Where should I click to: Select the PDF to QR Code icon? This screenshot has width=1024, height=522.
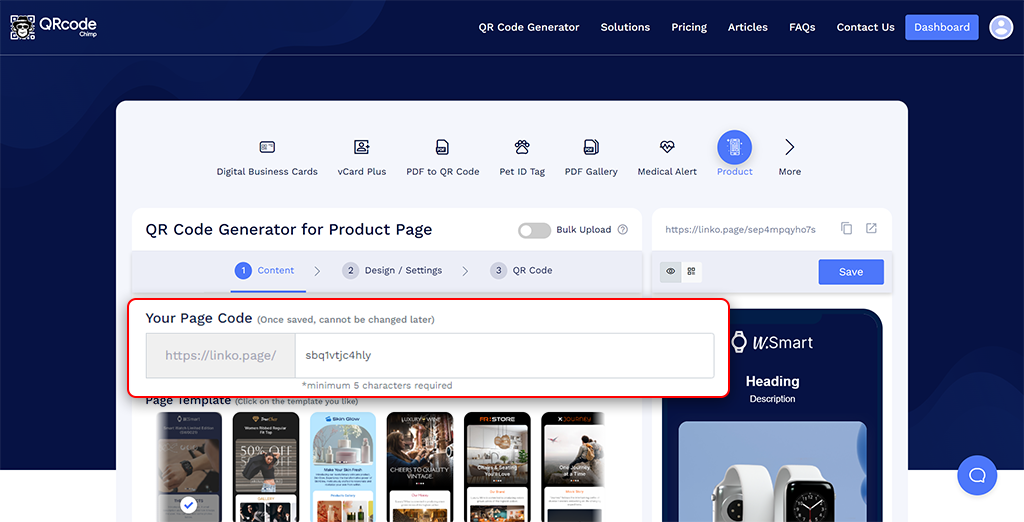coord(442,147)
